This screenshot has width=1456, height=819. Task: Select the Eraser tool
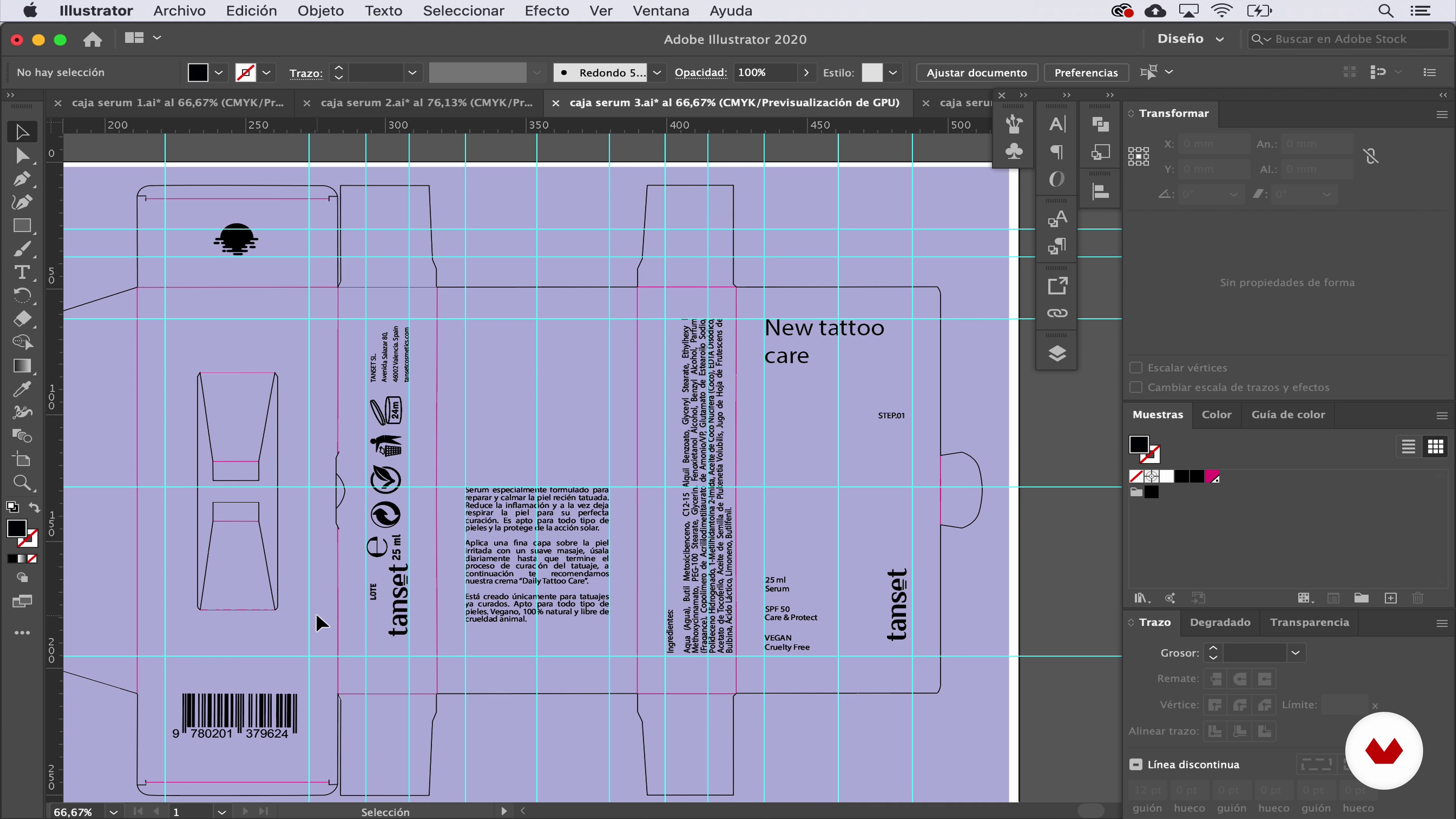pyautogui.click(x=22, y=319)
